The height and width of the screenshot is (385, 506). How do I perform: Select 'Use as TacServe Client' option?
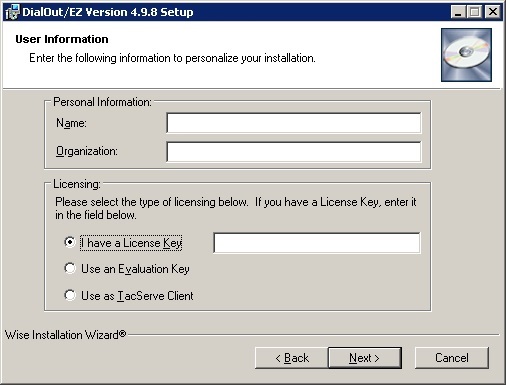[70, 295]
